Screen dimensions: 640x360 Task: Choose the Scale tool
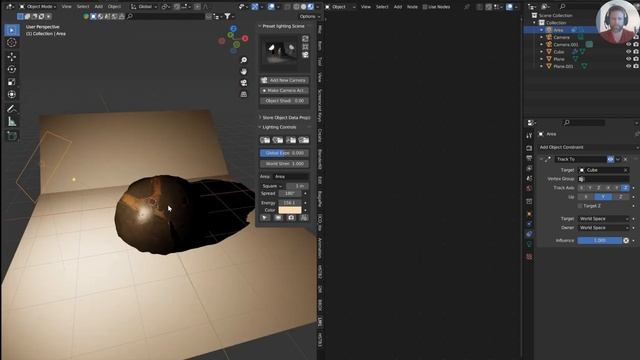coord(11,82)
